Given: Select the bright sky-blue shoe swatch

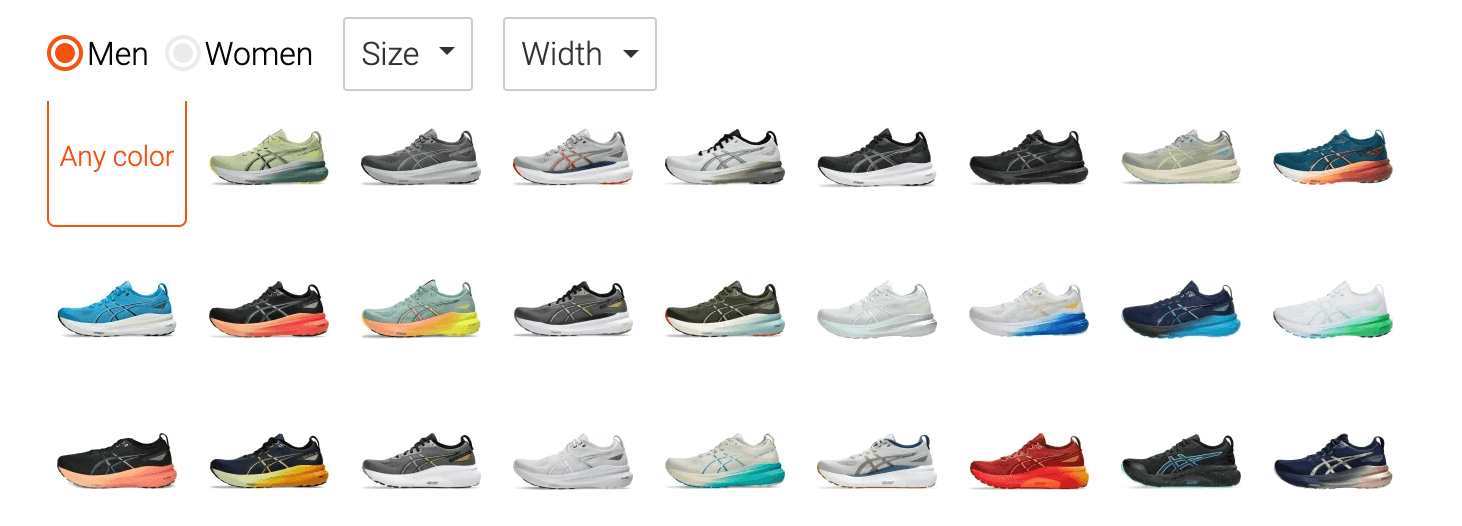Looking at the screenshot, I should point(116,309).
